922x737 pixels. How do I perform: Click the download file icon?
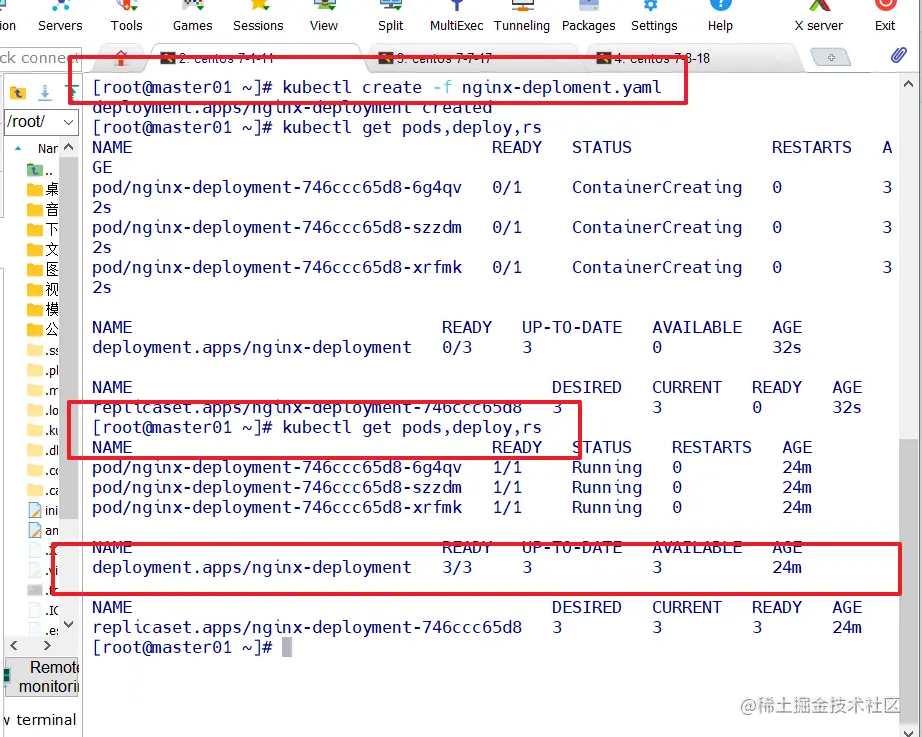point(45,92)
